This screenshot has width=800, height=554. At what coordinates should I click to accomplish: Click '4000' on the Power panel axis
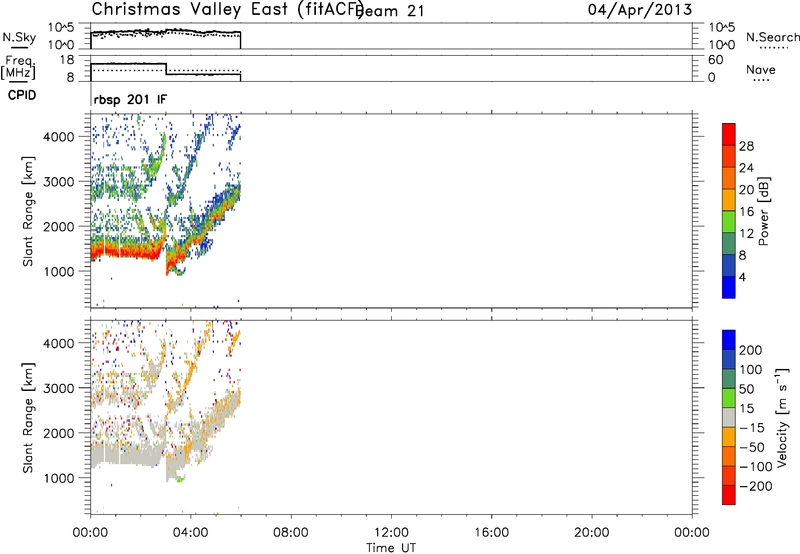click(x=58, y=137)
